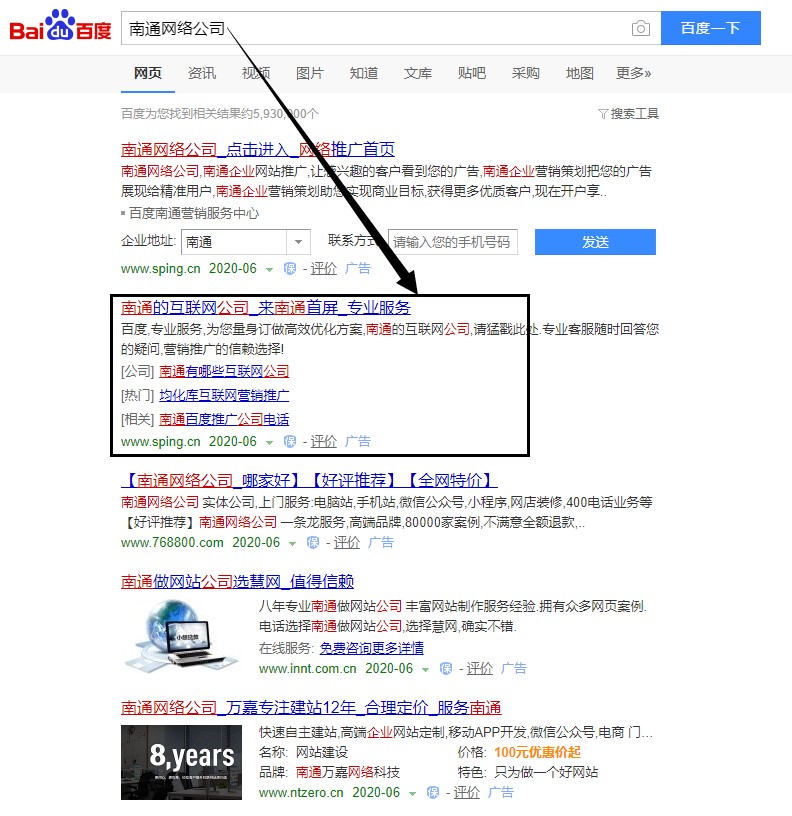Open result 【南通网络公司_哪家好】【好评推荐】
792x816 pixels.
tap(309, 480)
